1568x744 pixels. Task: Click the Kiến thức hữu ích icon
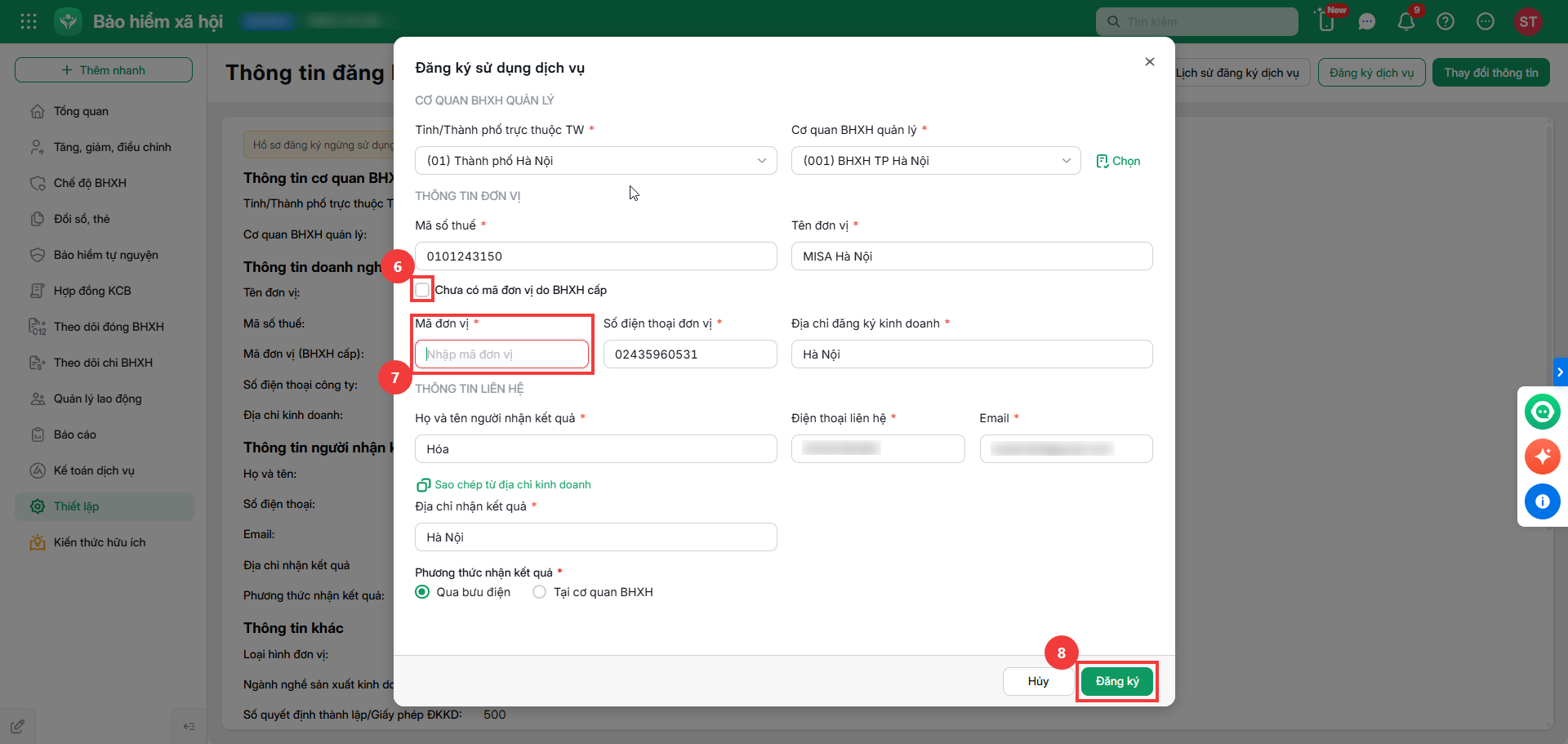tap(38, 542)
